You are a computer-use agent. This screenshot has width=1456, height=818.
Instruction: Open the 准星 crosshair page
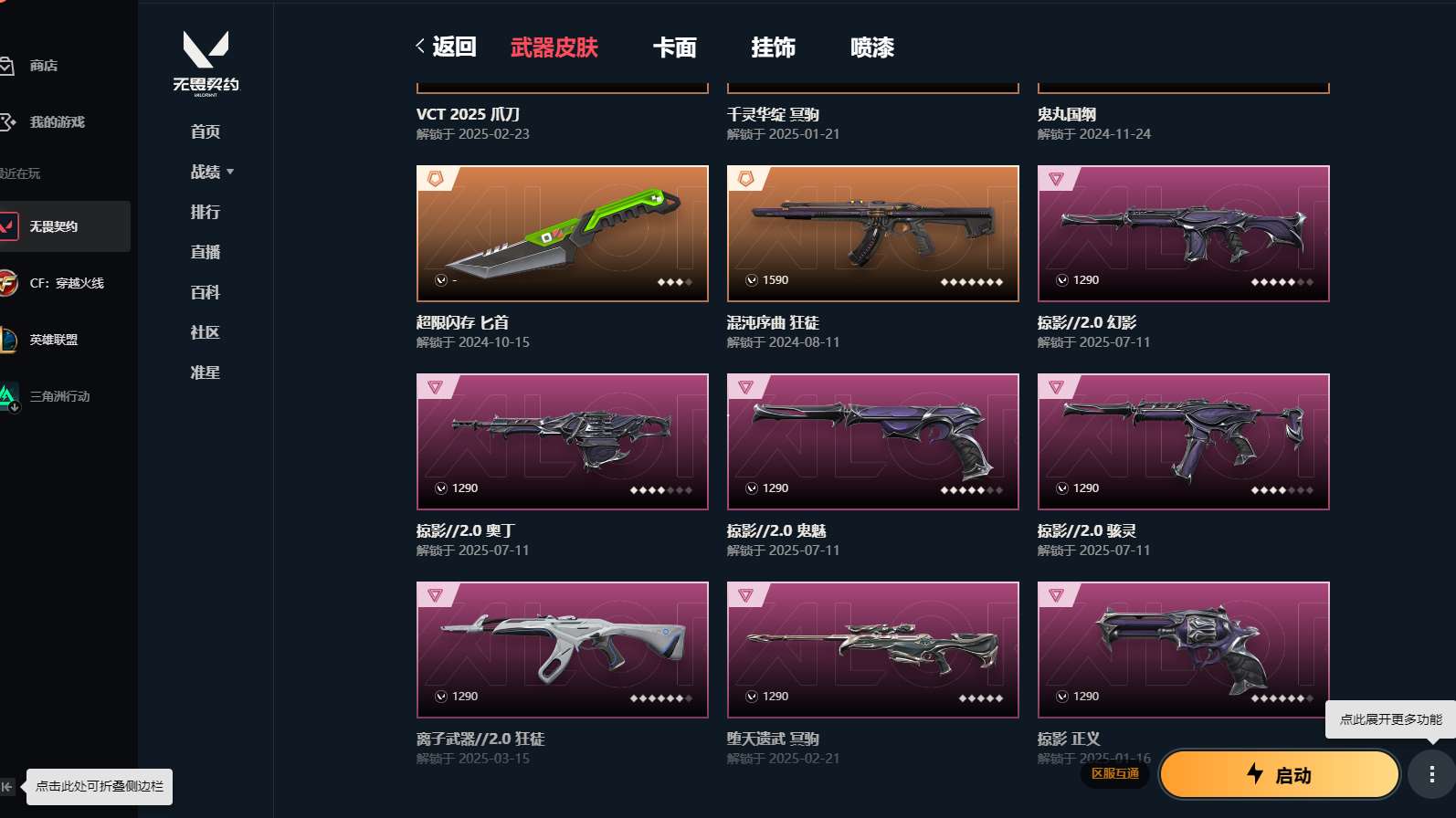[x=205, y=372]
